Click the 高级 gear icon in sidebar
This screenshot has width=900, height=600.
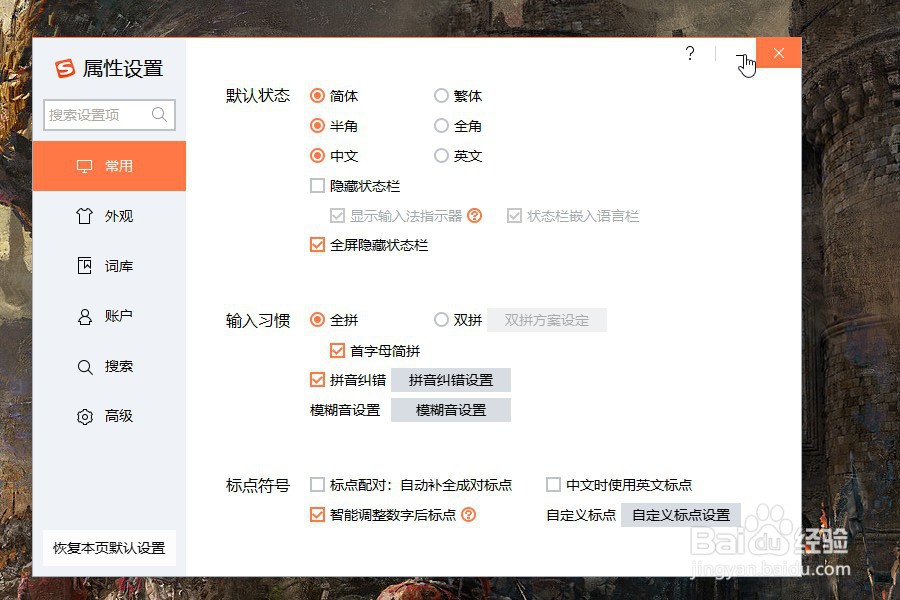pos(84,416)
